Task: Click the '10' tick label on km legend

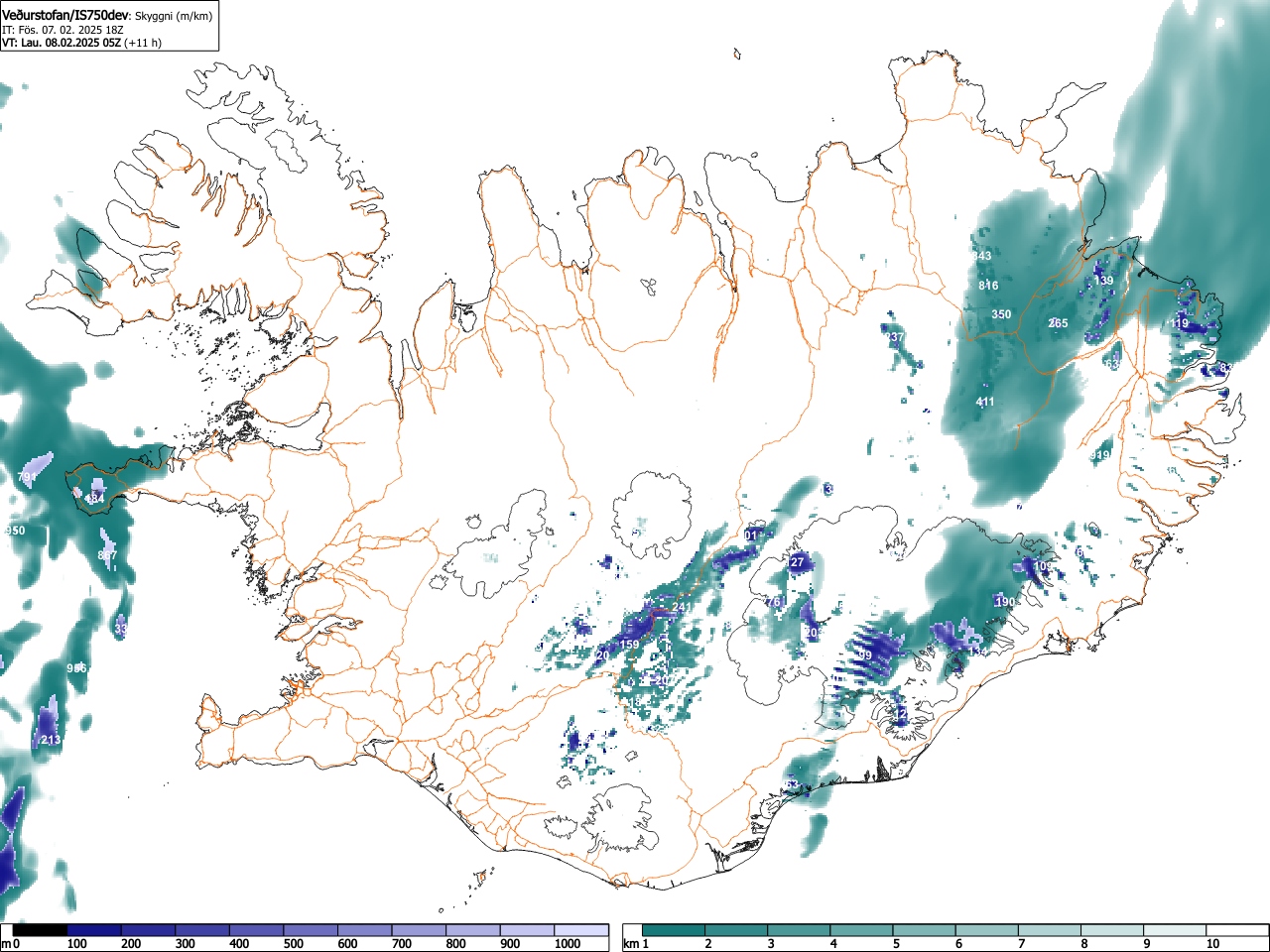Action: coord(1212,944)
